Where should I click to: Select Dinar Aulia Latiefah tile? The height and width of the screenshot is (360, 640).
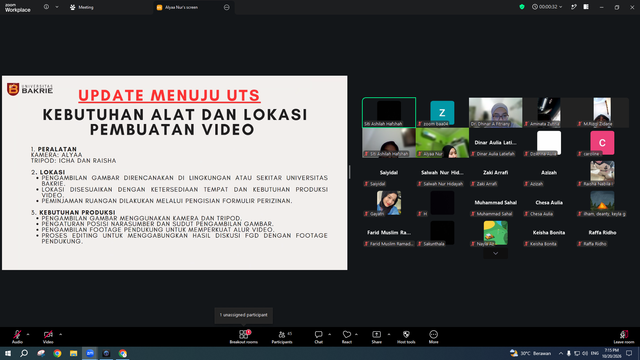tap(496, 142)
